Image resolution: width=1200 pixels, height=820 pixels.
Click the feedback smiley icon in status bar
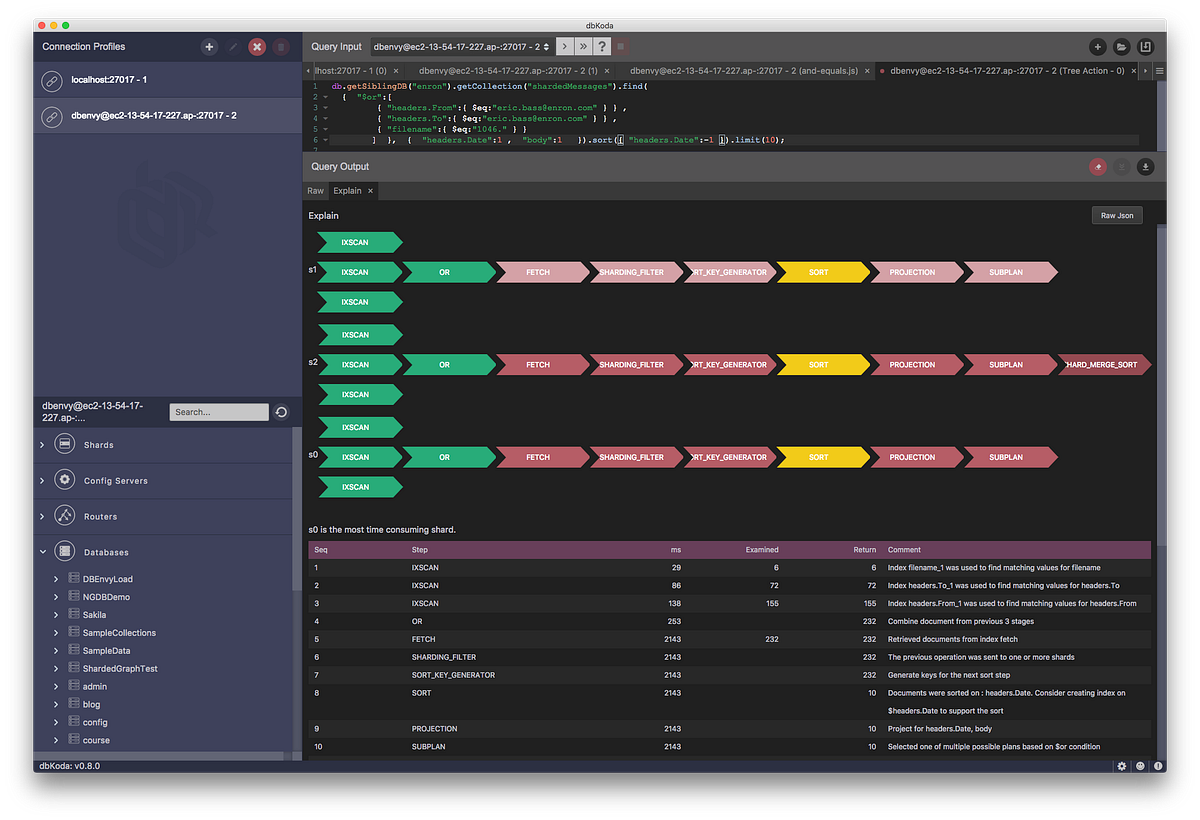(1139, 766)
